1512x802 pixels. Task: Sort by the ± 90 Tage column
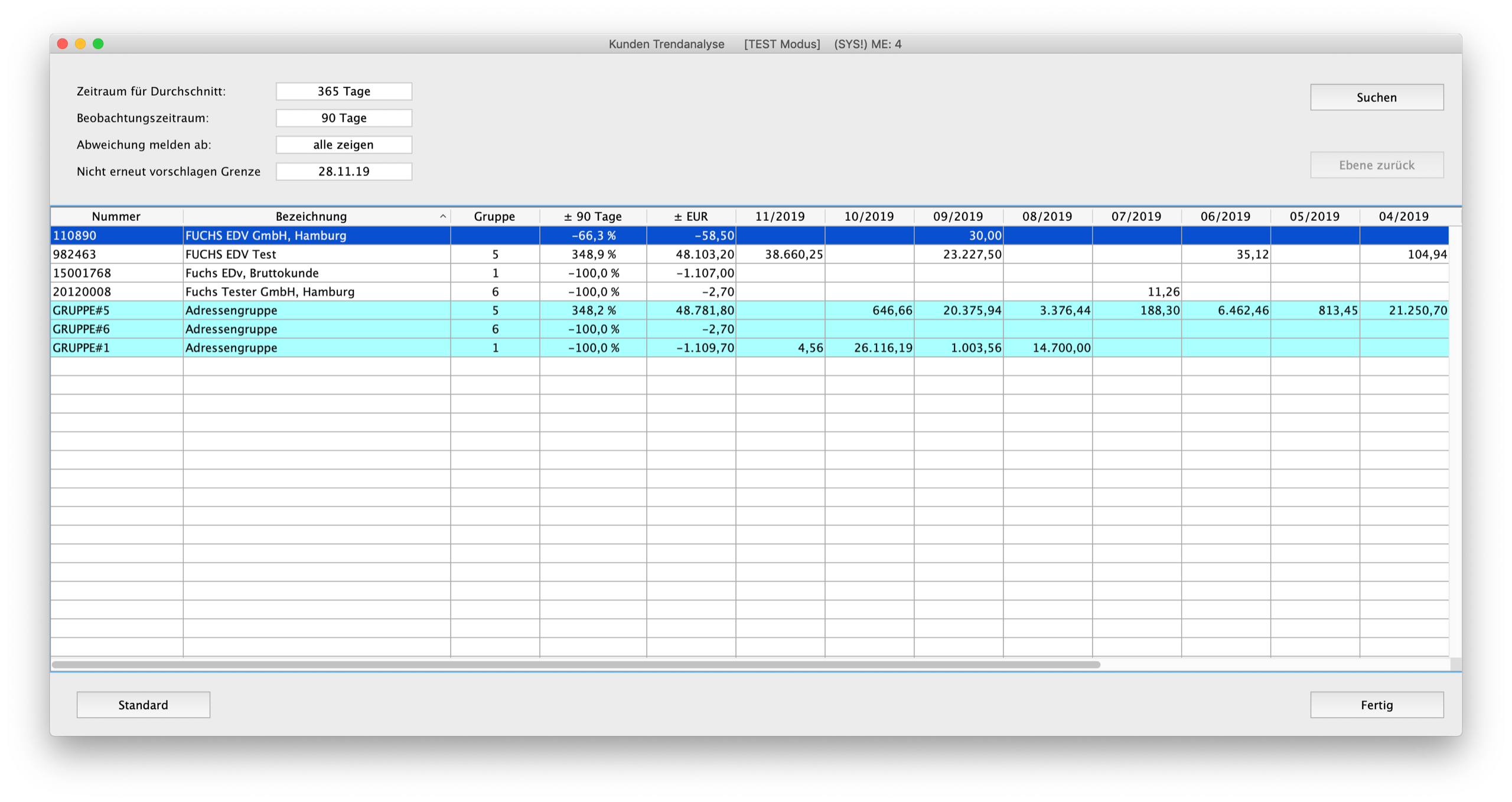click(592, 217)
